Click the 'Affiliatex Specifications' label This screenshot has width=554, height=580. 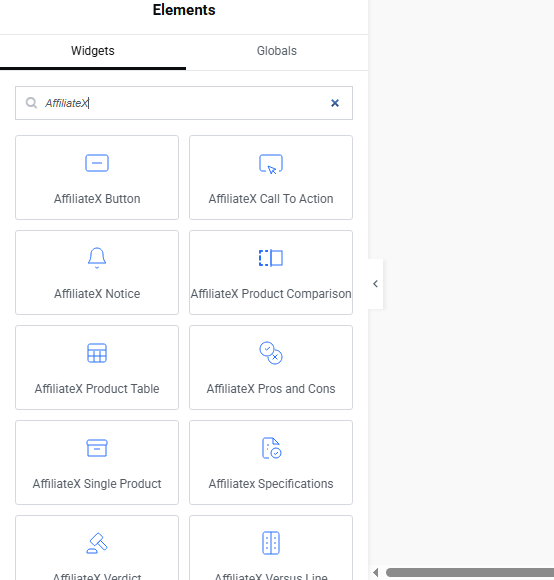271,484
